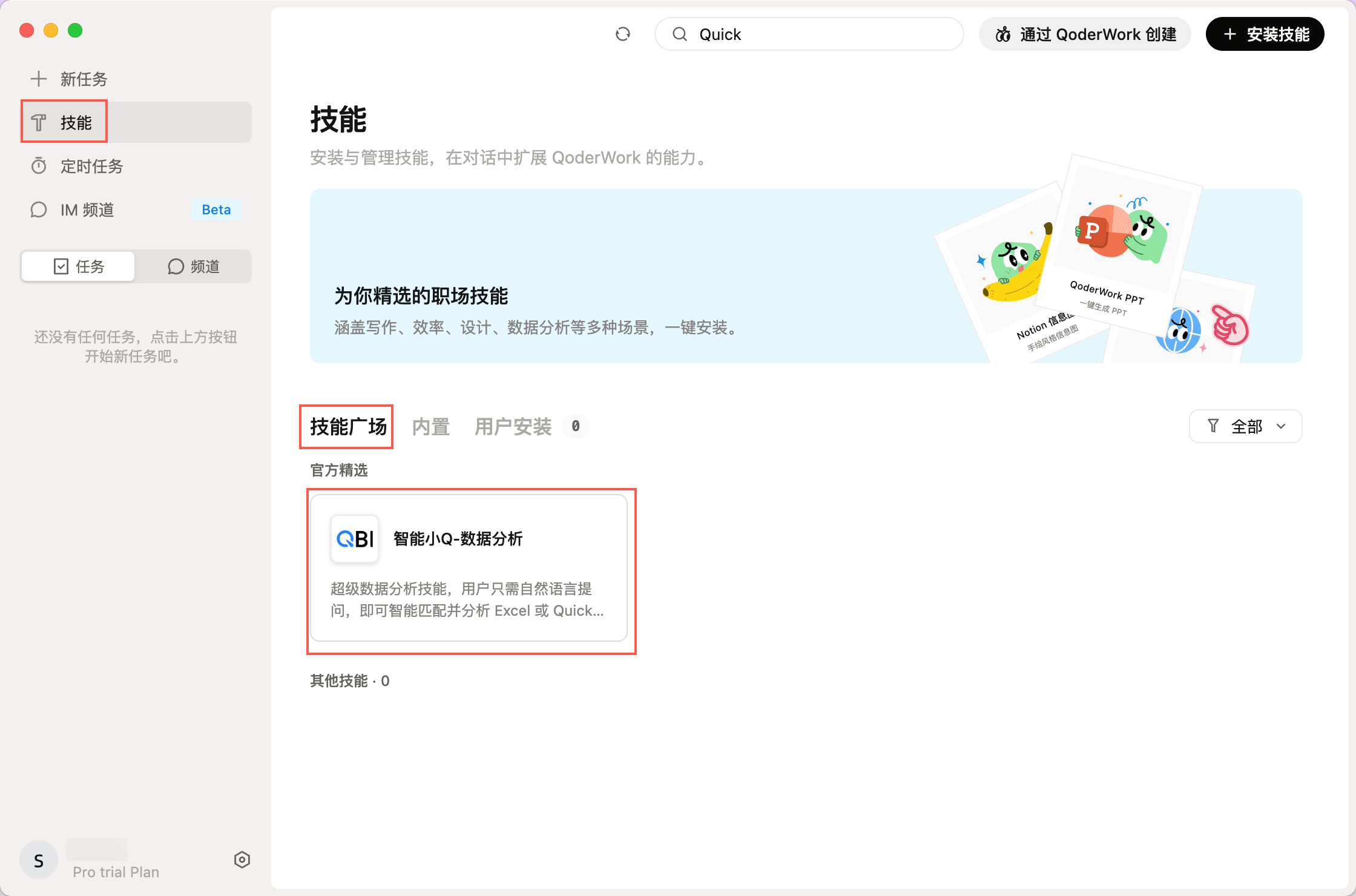Click the QoderWork PPT illustration card
The height and width of the screenshot is (896, 1356).
(x=1119, y=245)
